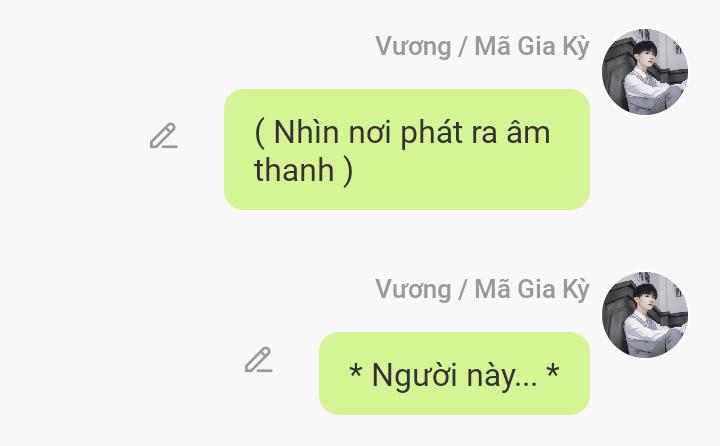
Task: Click the text line "( Nhìn nơi phát ra âm"
Action: (402, 133)
